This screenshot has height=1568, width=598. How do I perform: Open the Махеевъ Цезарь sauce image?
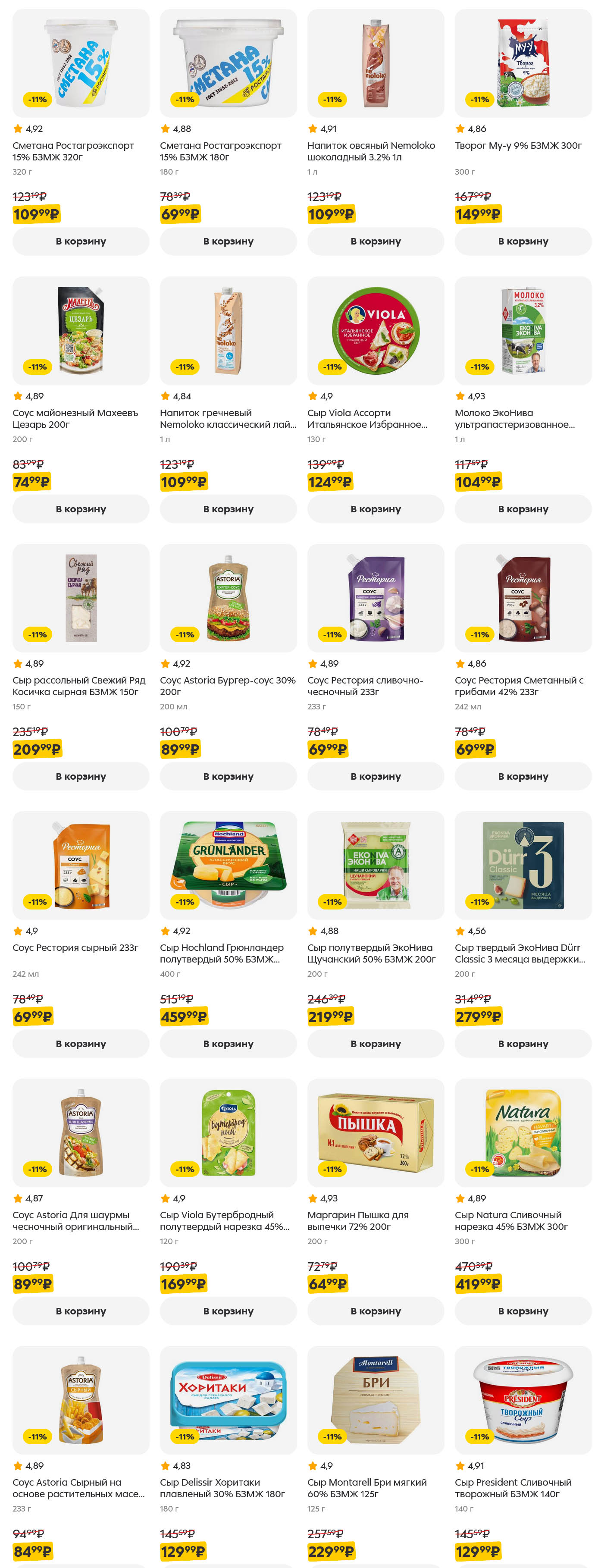point(81,330)
